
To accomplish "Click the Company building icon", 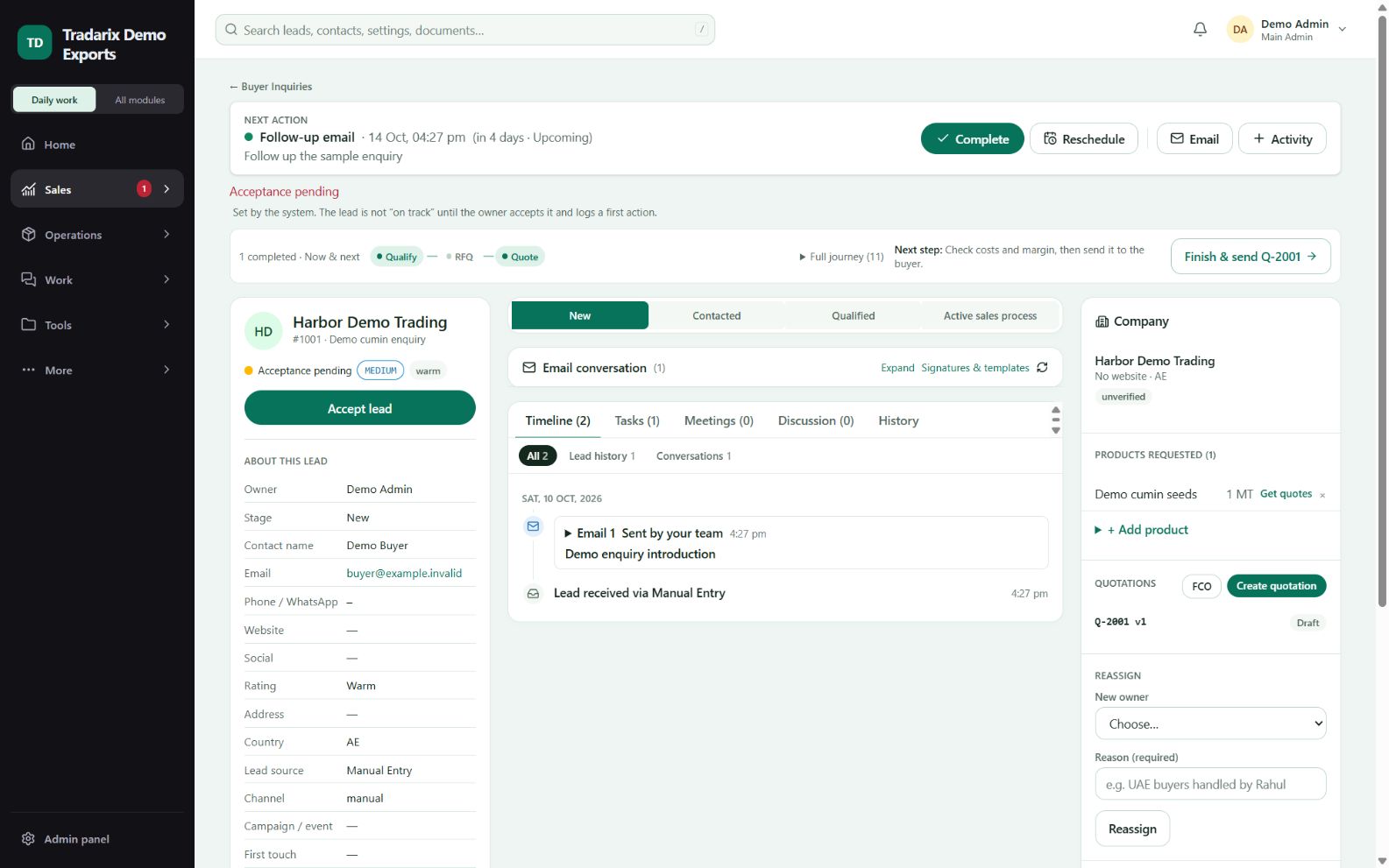I will tap(1102, 321).
